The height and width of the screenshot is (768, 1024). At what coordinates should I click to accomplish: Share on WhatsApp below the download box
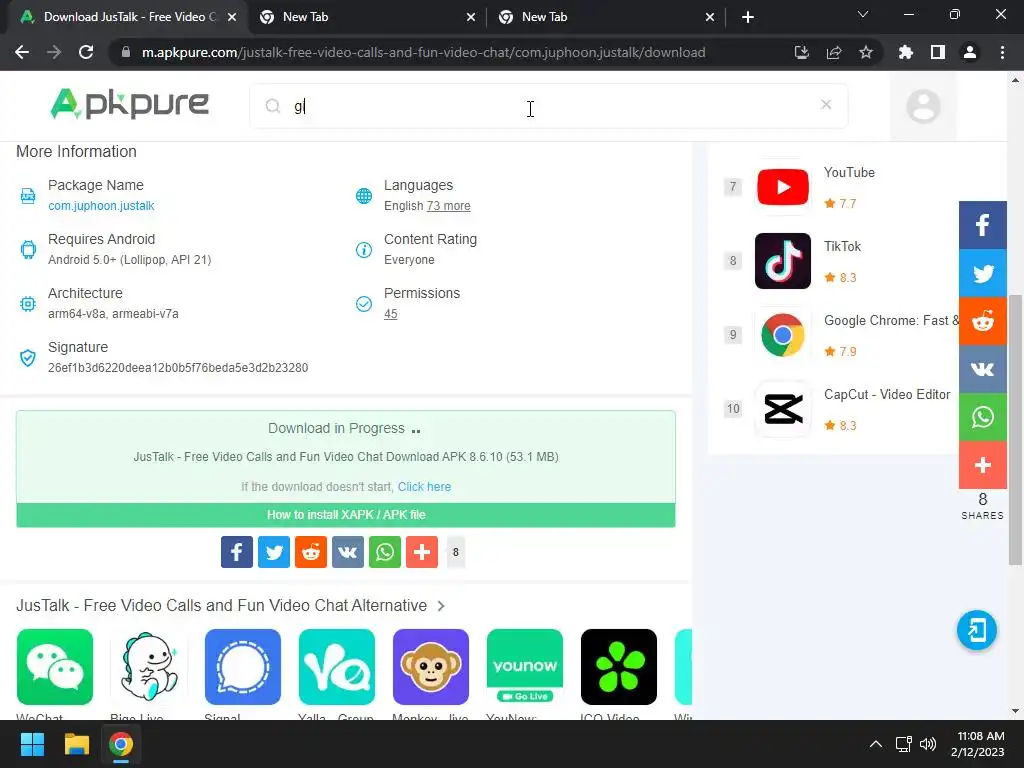point(385,552)
